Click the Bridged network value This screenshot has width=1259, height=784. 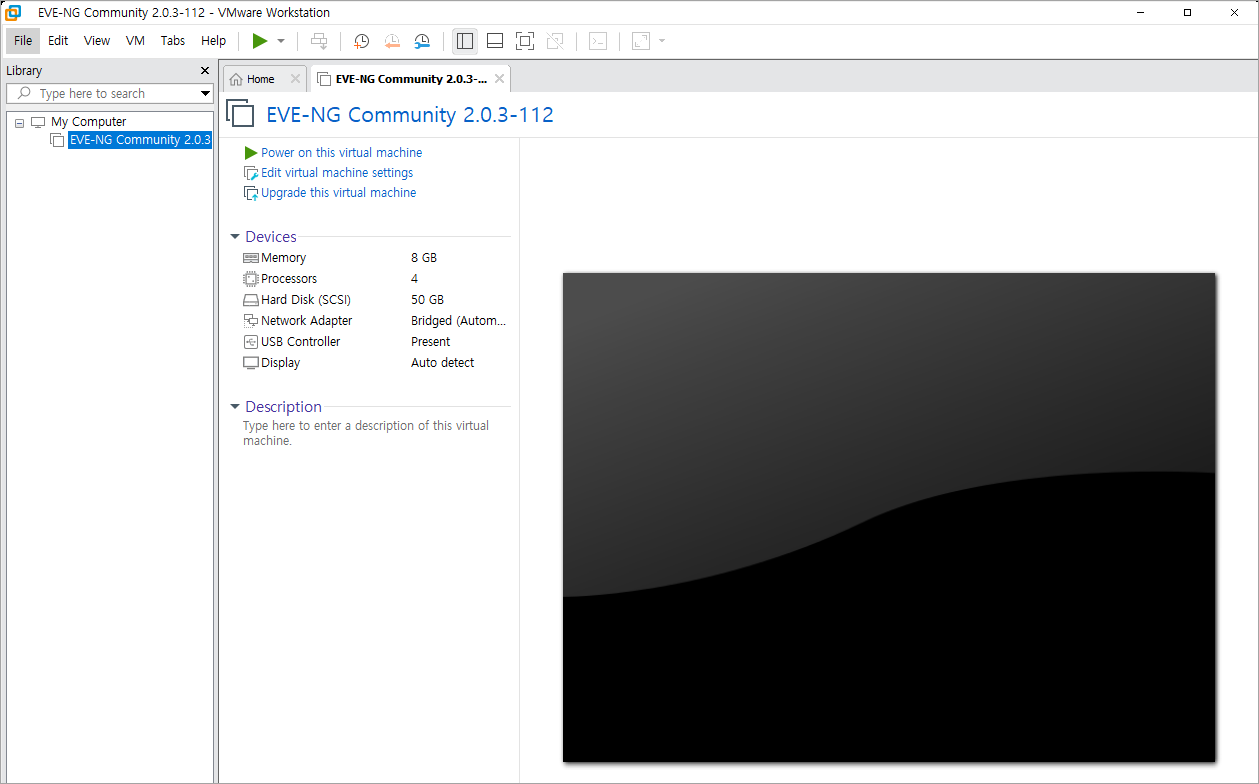tap(459, 321)
